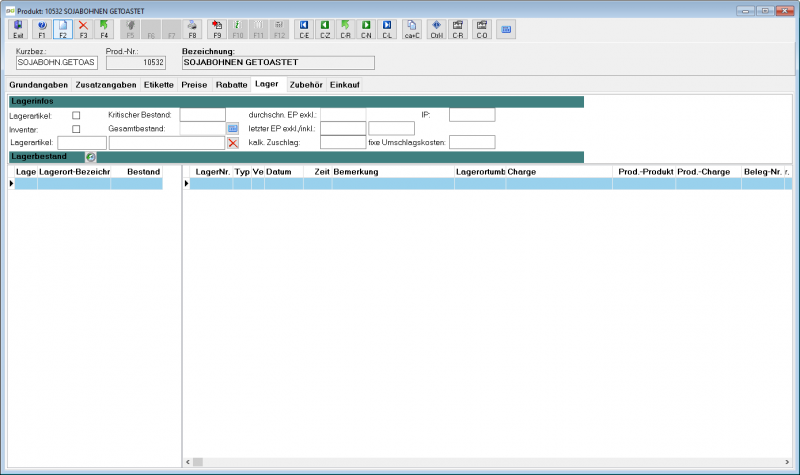This screenshot has width=800, height=475.
Task: Switch to the Einkauf tab
Action: pyautogui.click(x=344, y=85)
